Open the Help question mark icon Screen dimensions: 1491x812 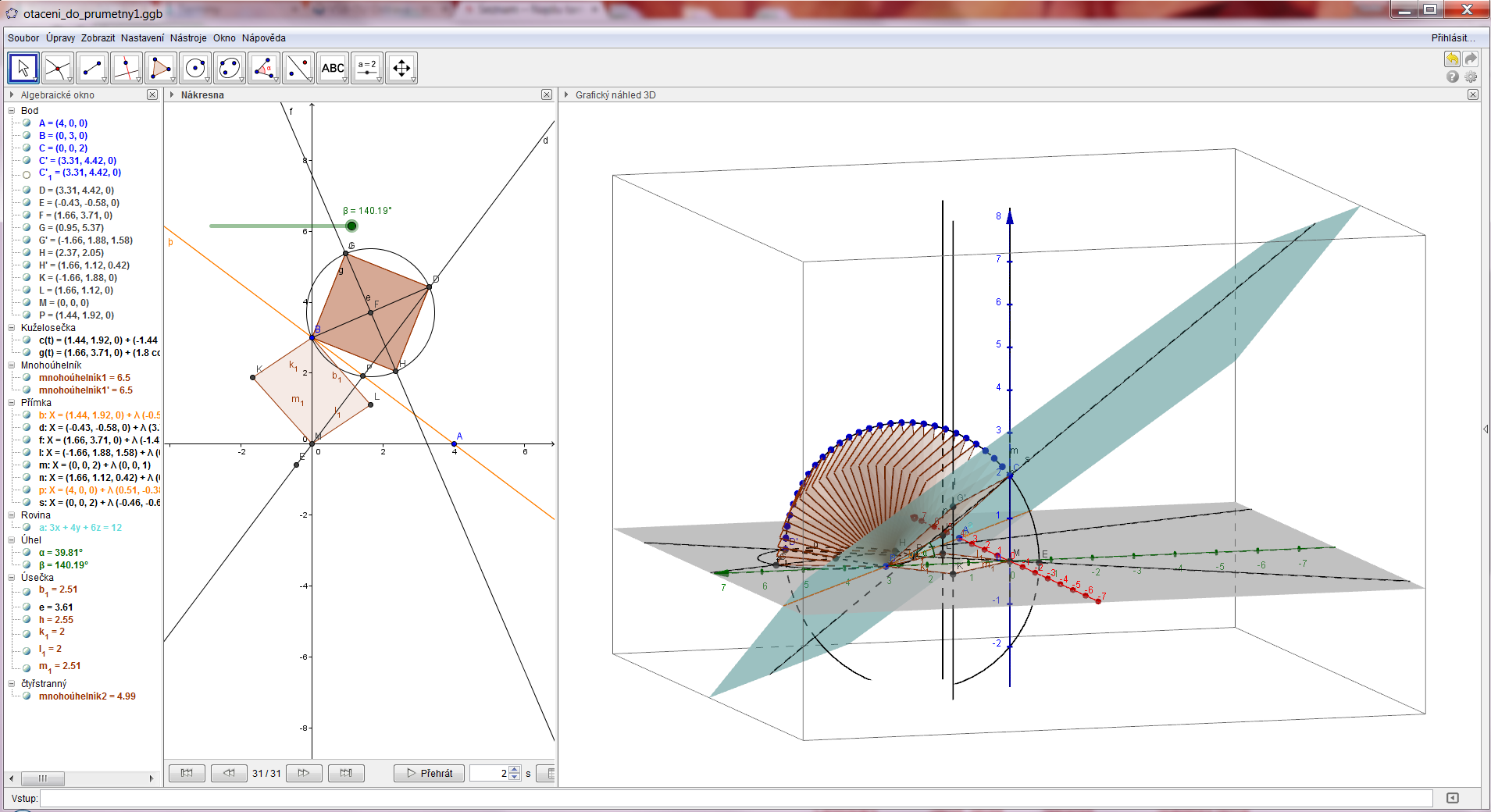pyautogui.click(x=1453, y=77)
